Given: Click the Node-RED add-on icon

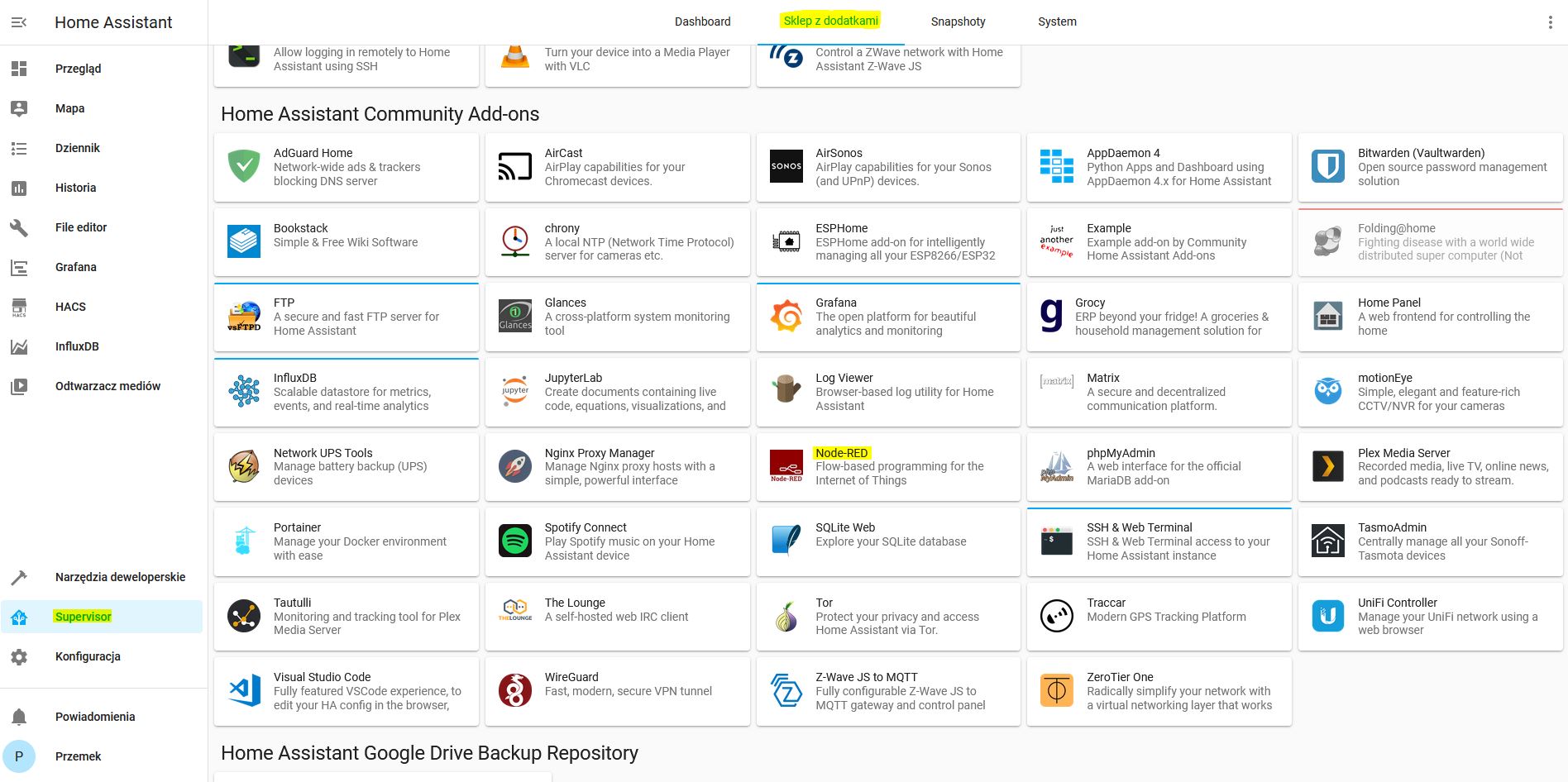Looking at the screenshot, I should (786, 466).
